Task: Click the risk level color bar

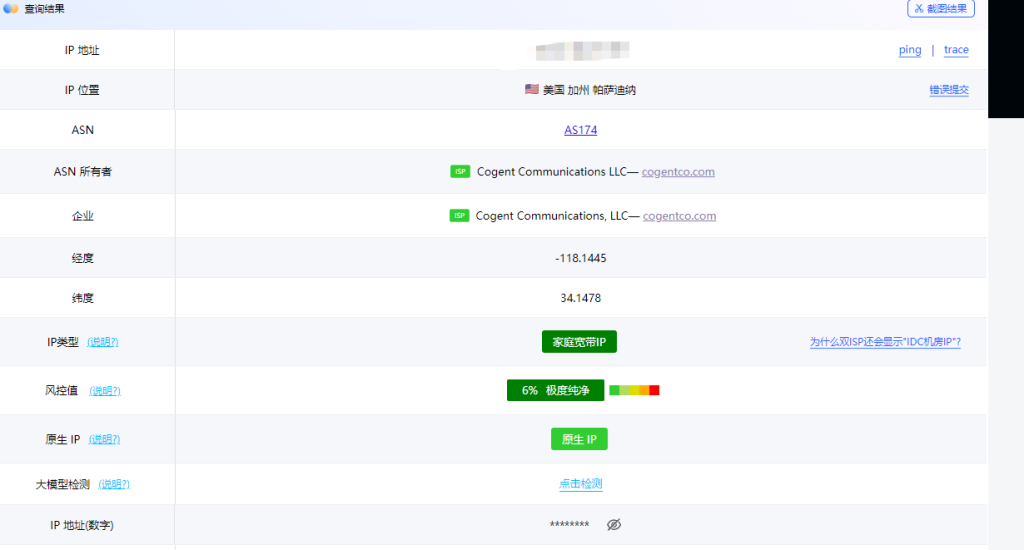Action: (x=634, y=390)
